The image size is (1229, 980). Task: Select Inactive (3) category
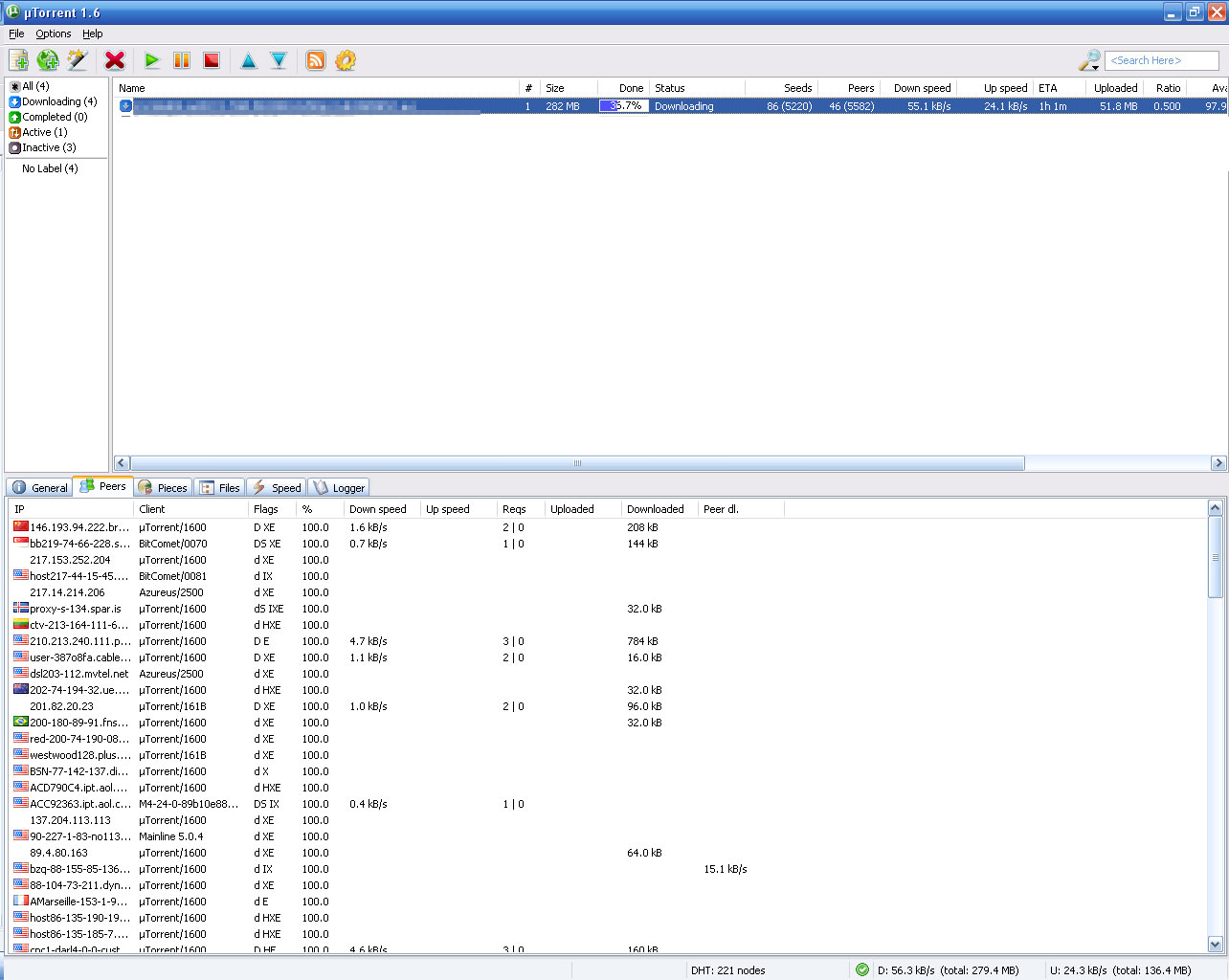click(49, 147)
